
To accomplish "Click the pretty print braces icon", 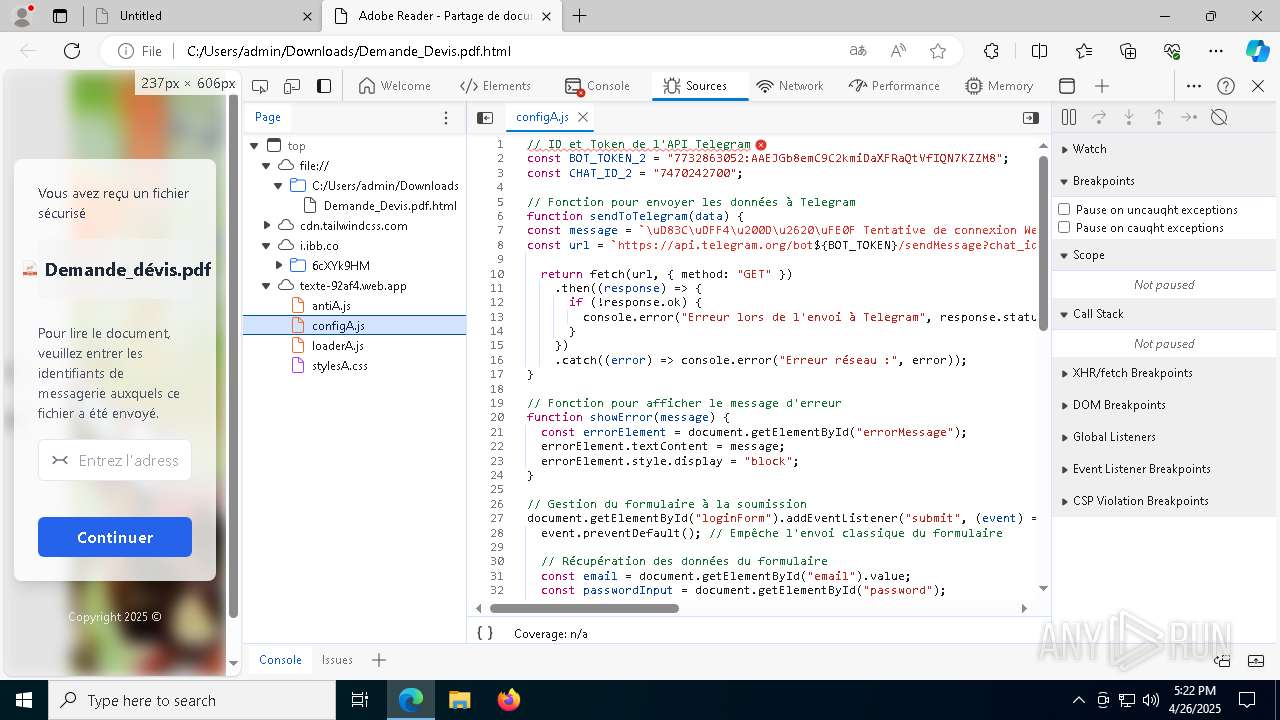I will pos(485,633).
